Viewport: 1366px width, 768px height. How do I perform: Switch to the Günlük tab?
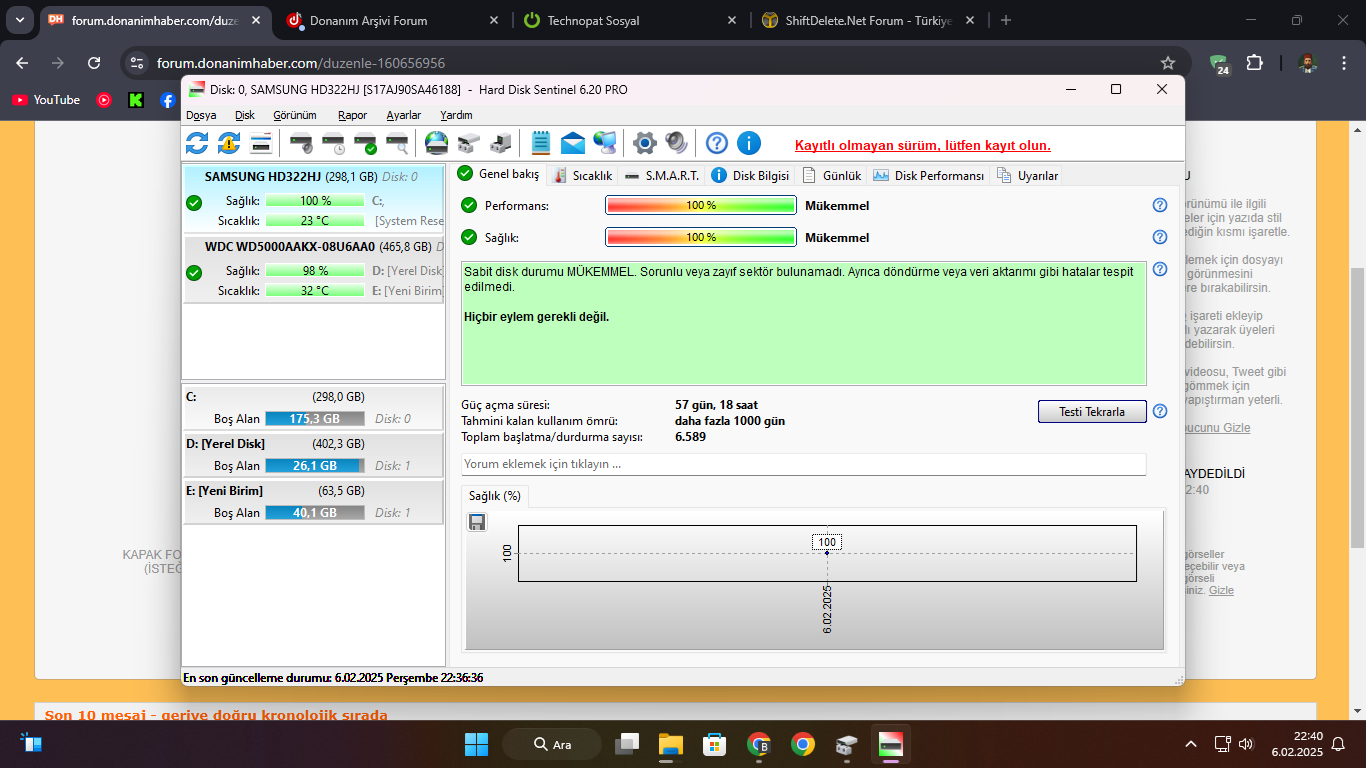pos(831,175)
